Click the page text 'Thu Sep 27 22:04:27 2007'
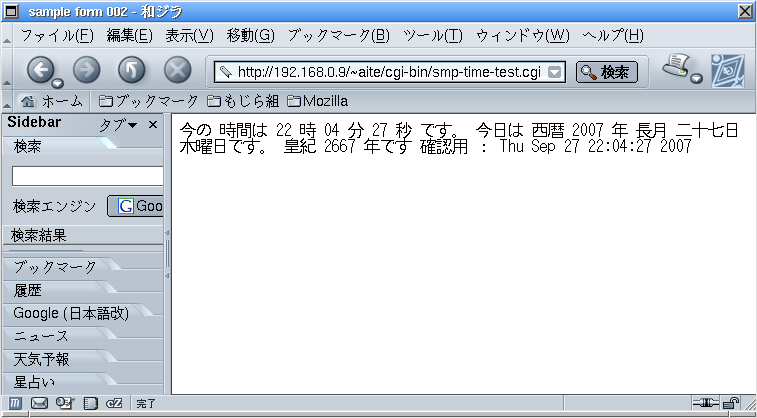 click(x=596, y=146)
